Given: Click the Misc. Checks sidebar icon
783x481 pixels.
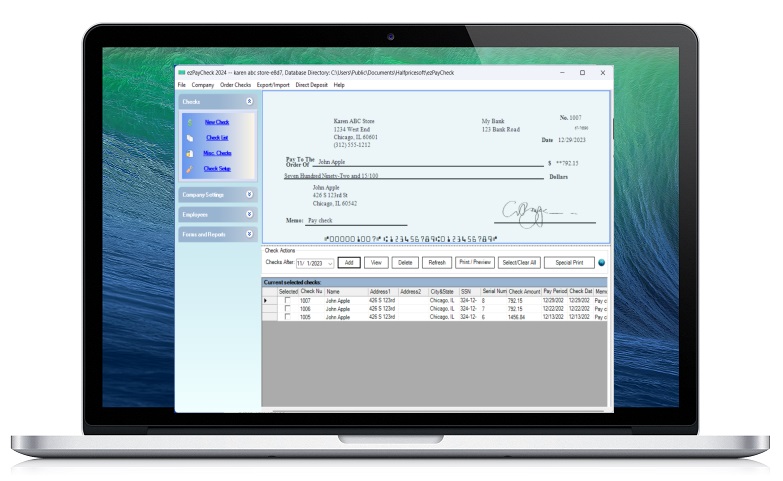Looking at the screenshot, I should 190,153.
